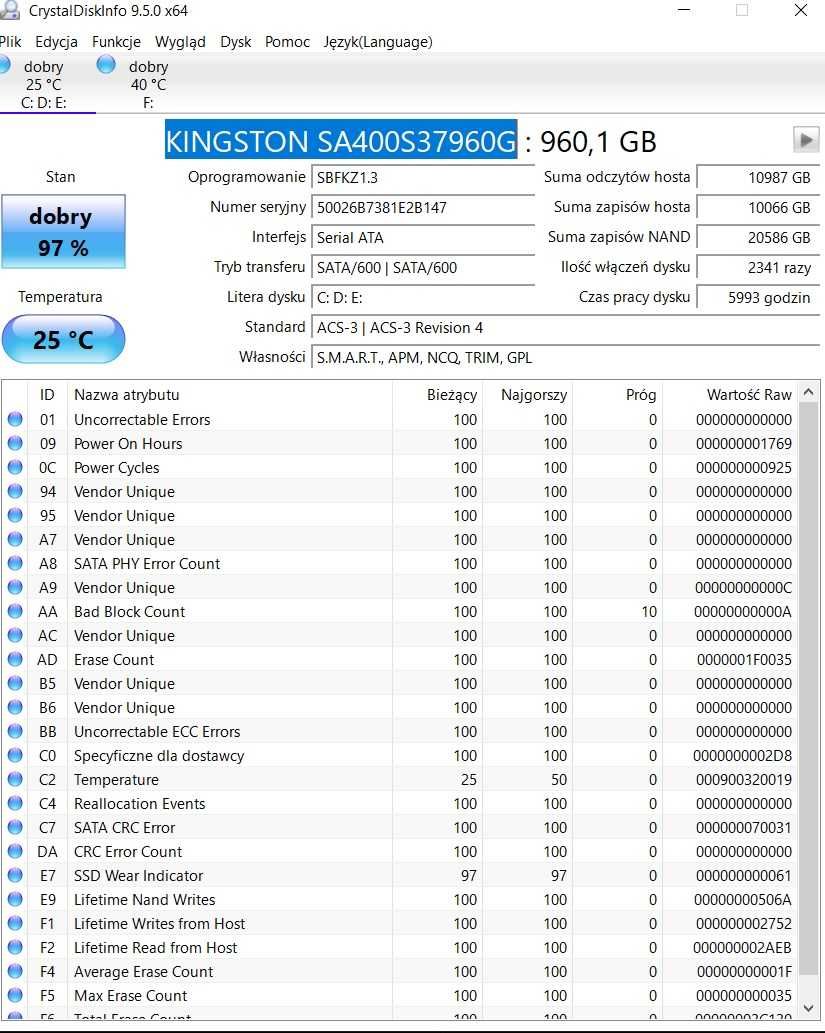Click the Litera dysku field C: D: E:
Screen dimensions: 825x1033
tap(423, 297)
